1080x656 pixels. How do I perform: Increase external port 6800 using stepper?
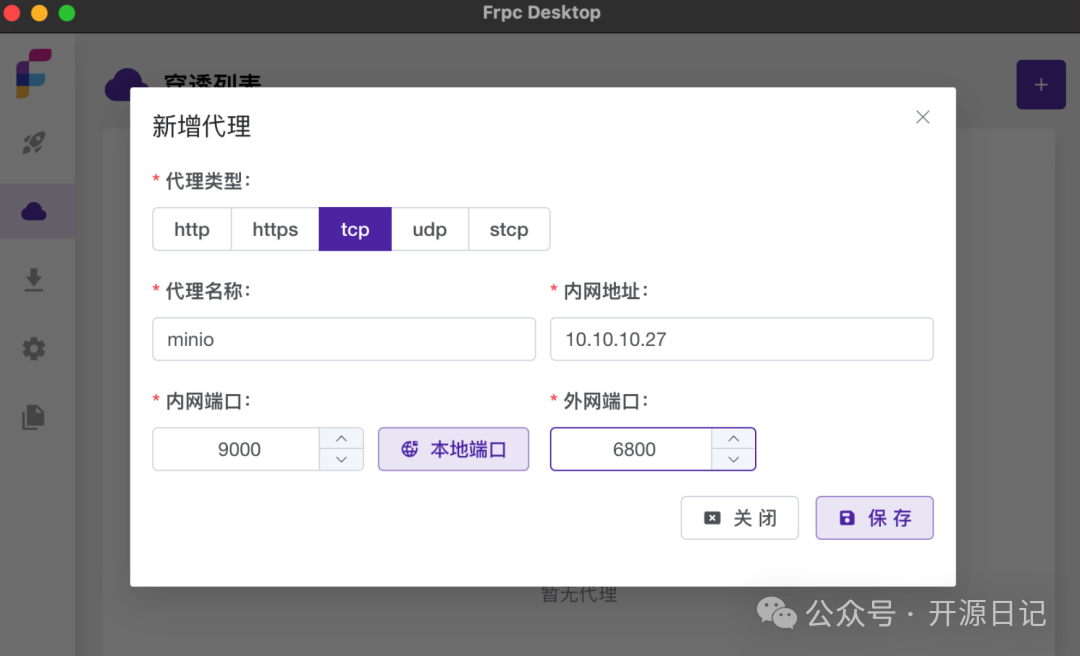[x=734, y=438]
